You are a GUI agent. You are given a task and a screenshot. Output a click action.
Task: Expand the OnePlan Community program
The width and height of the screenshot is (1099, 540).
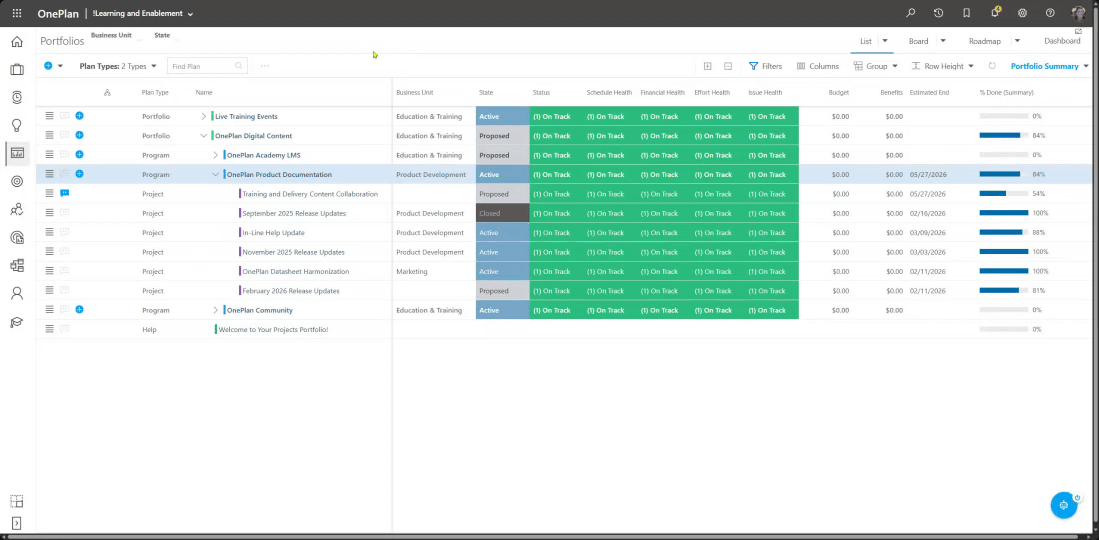point(215,310)
